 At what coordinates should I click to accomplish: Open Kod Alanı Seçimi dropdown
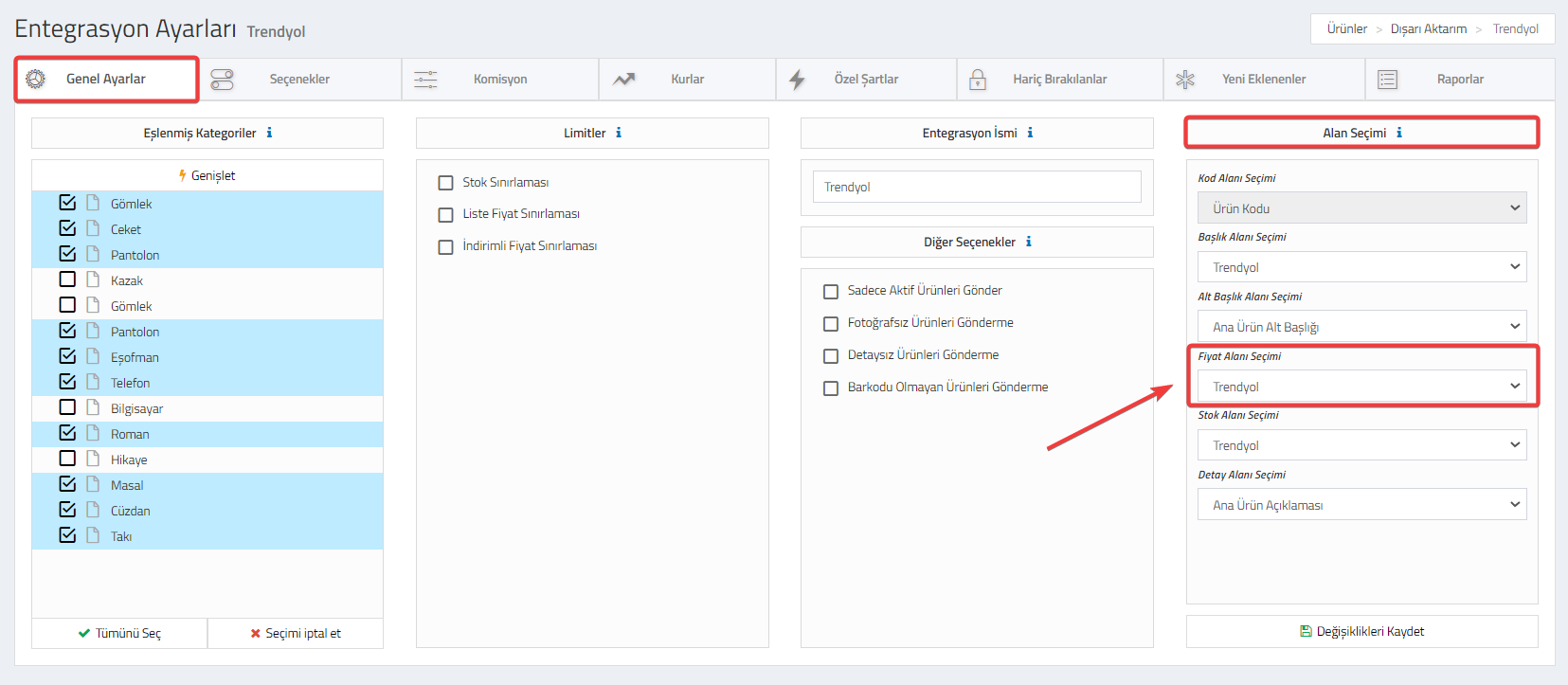coord(1361,208)
